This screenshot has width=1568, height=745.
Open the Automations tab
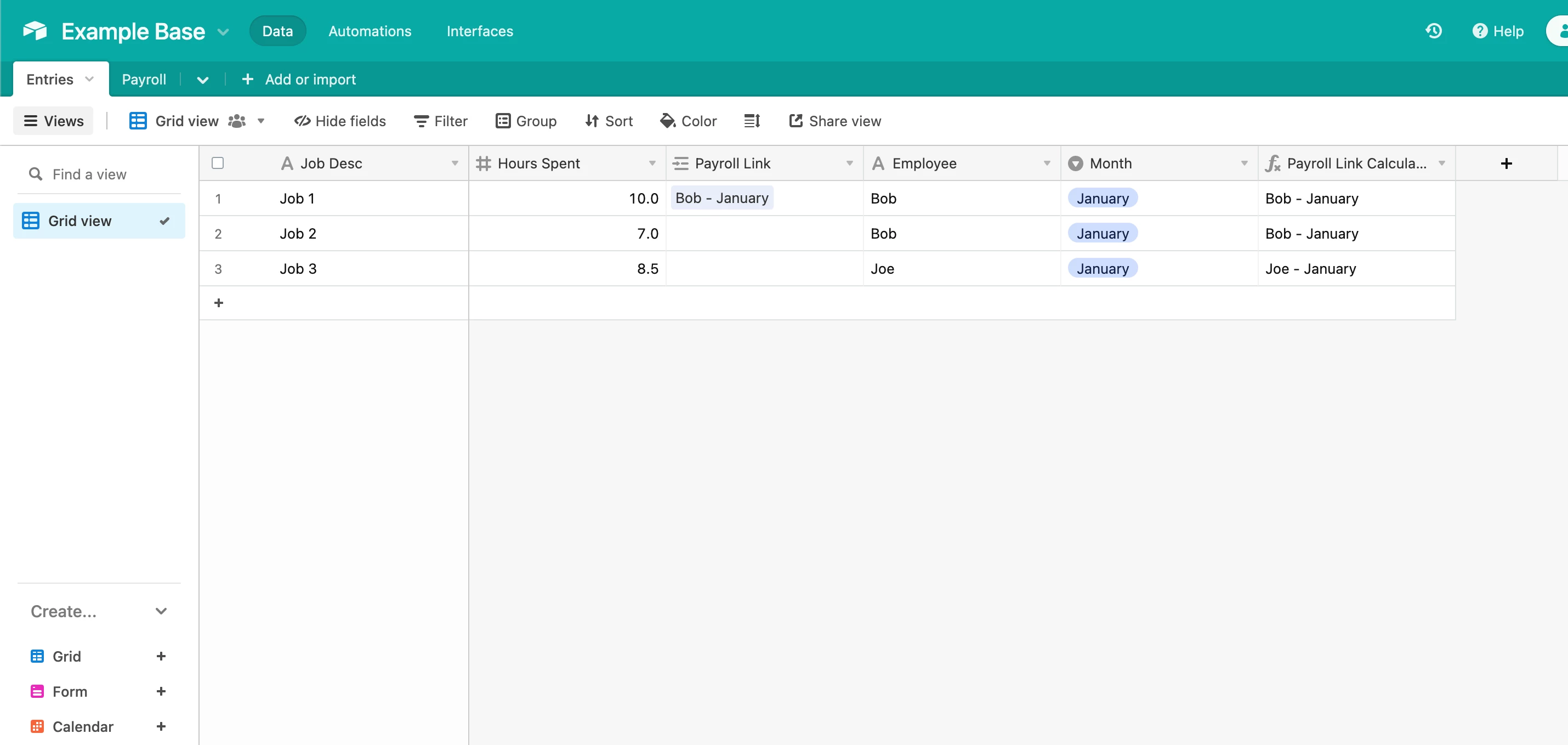(x=370, y=31)
